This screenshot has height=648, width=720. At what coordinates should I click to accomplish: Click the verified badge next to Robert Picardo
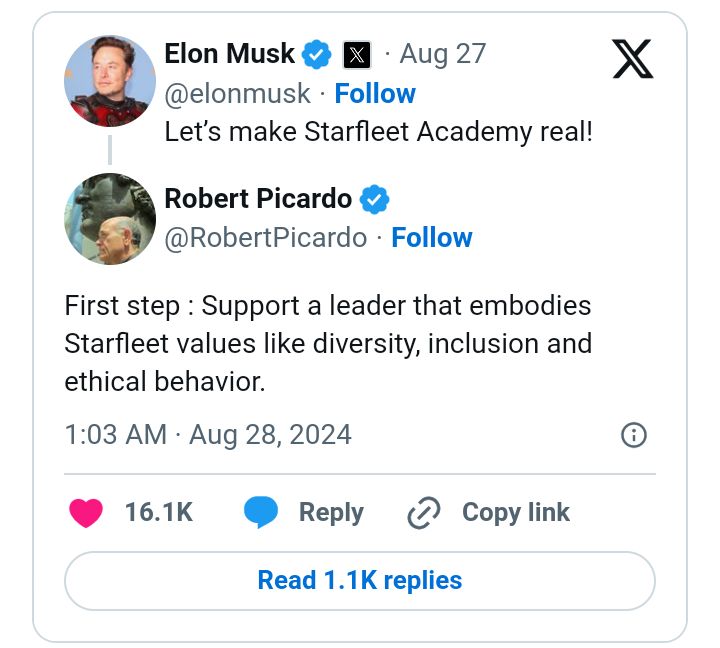(375, 199)
